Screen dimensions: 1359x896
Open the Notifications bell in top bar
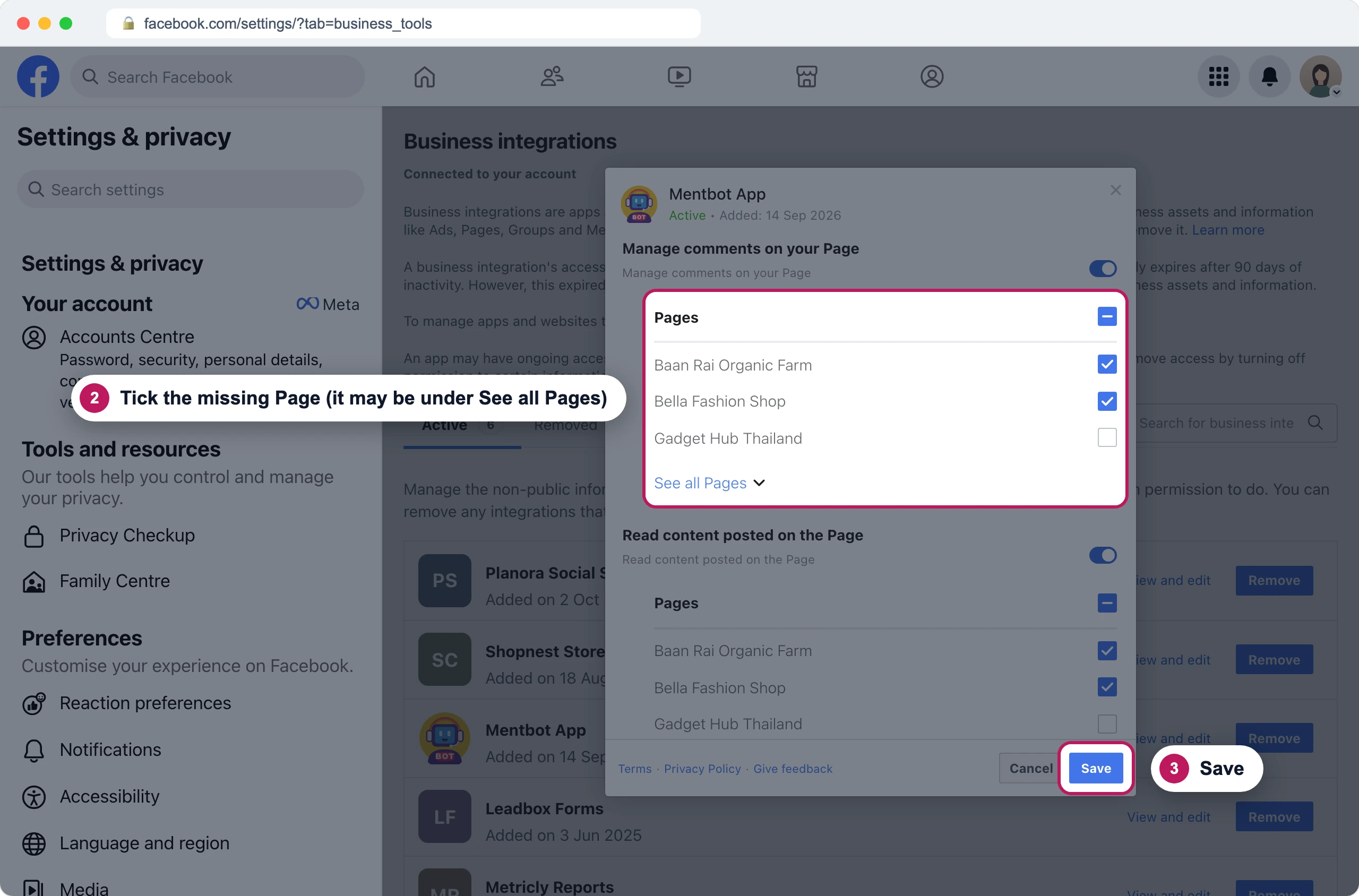pos(1269,76)
